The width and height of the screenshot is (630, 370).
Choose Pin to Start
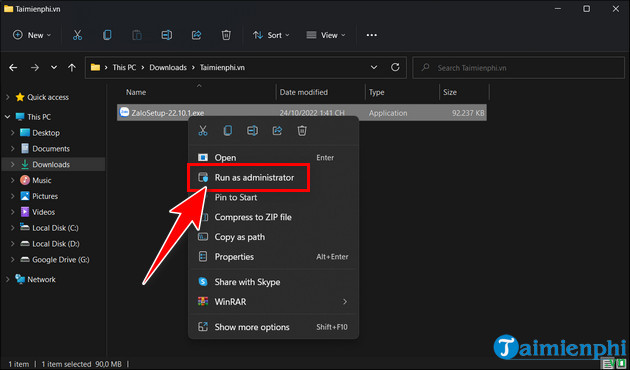point(273,197)
